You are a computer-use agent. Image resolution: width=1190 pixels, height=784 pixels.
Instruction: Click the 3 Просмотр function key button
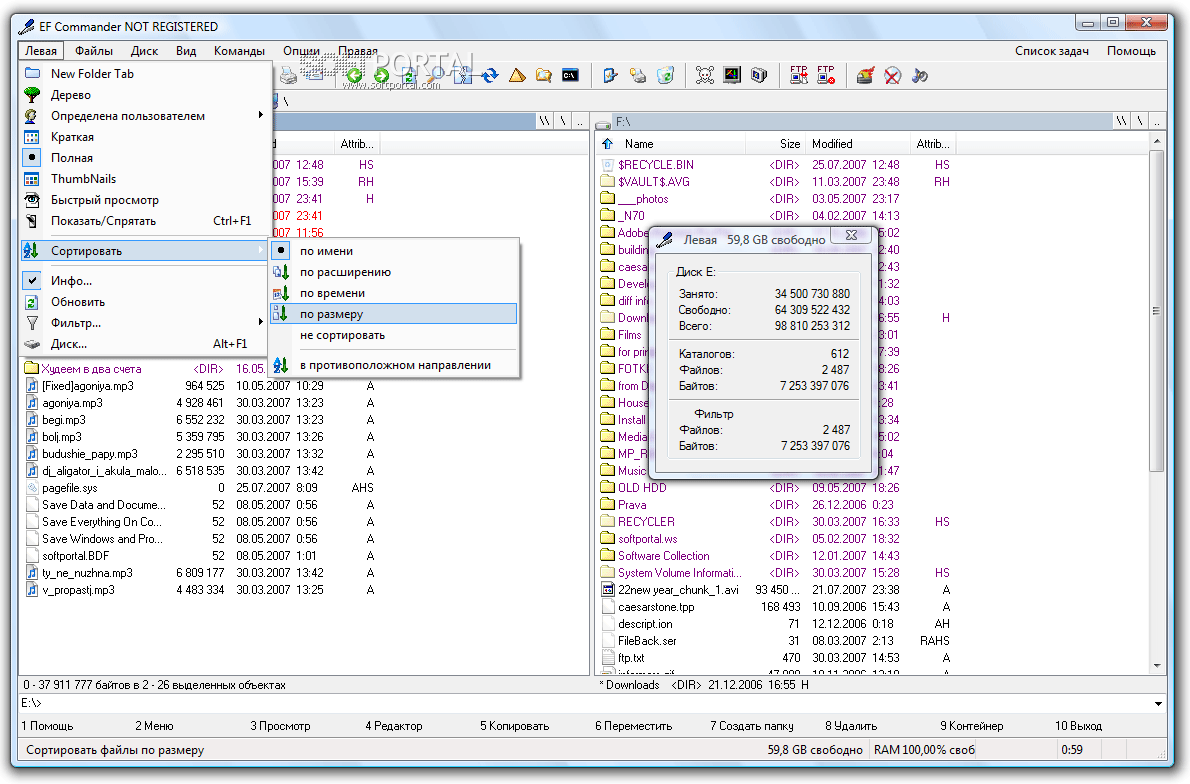click(280, 726)
